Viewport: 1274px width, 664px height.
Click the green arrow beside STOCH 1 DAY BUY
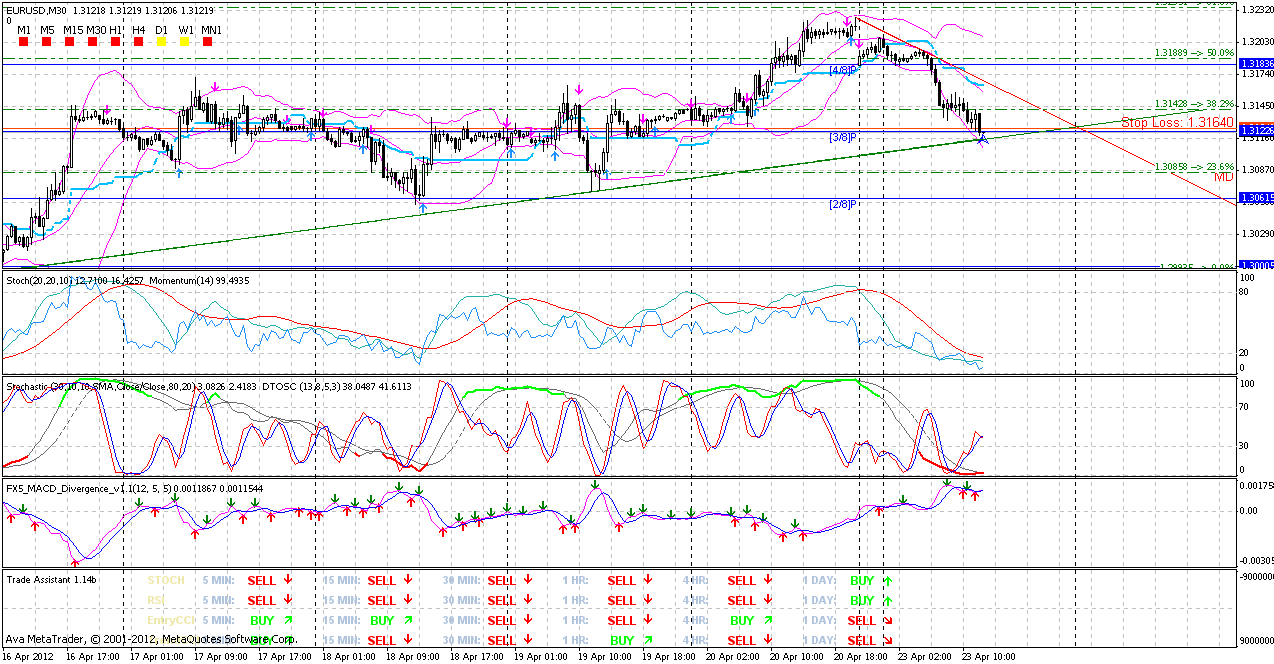[887, 579]
